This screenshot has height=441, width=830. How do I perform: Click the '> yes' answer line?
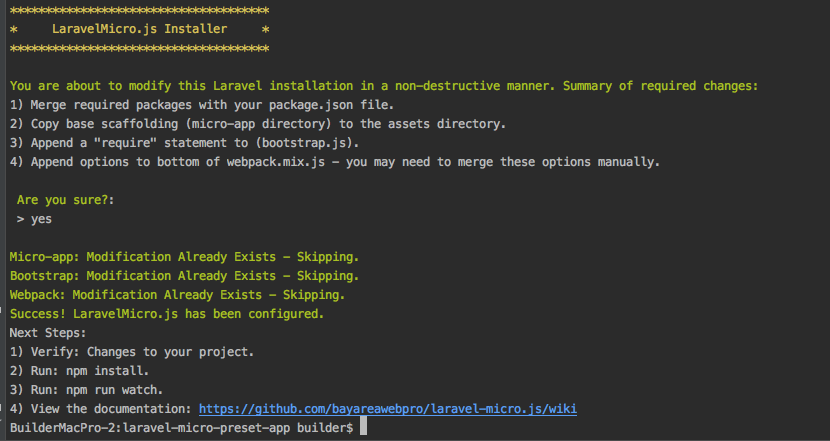[34, 219]
